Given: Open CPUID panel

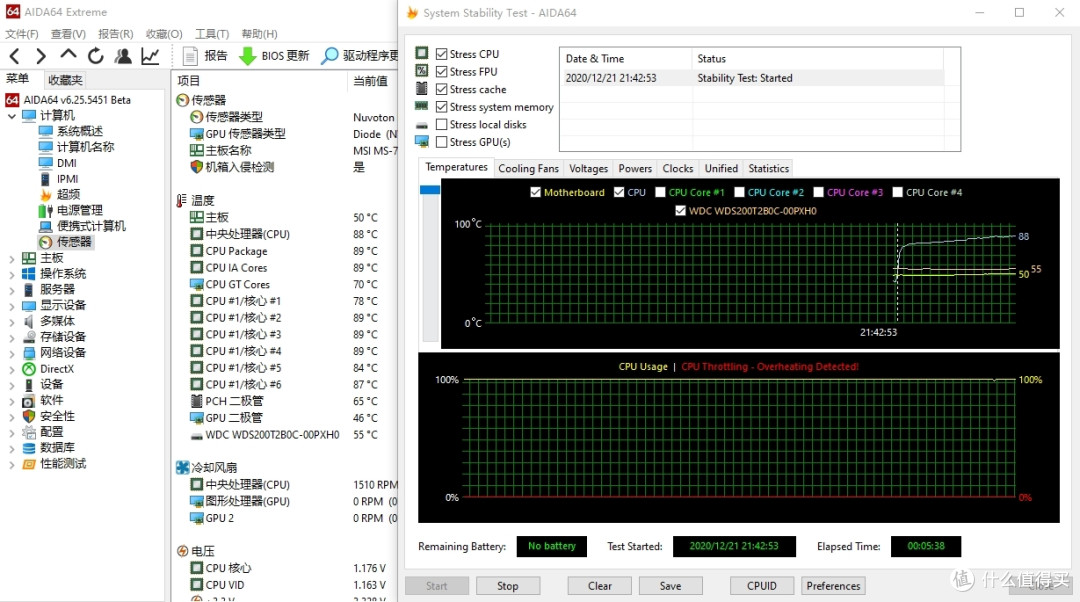Looking at the screenshot, I should coord(762,586).
